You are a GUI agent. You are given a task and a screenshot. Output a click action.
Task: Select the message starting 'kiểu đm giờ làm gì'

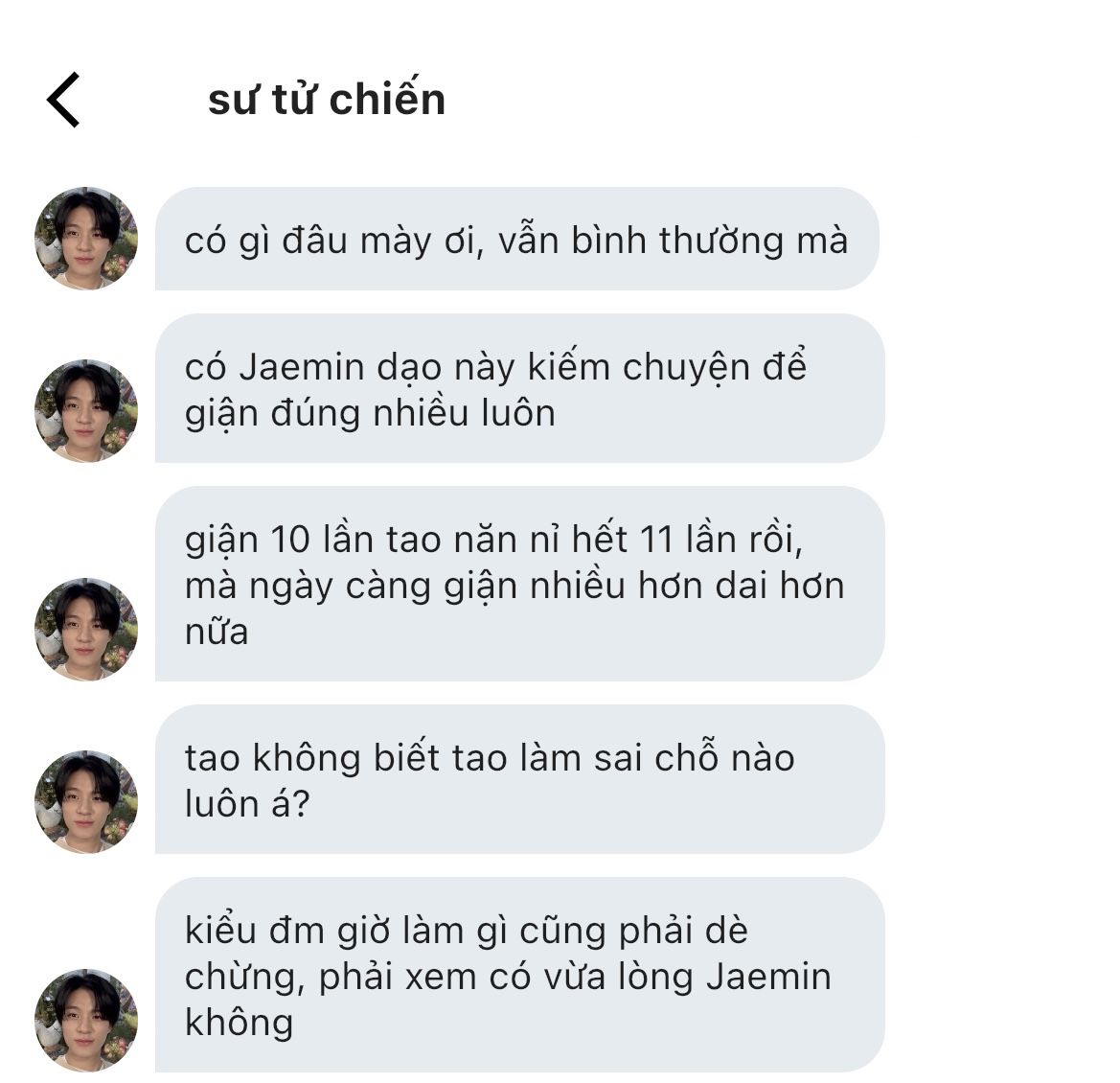[520, 975]
